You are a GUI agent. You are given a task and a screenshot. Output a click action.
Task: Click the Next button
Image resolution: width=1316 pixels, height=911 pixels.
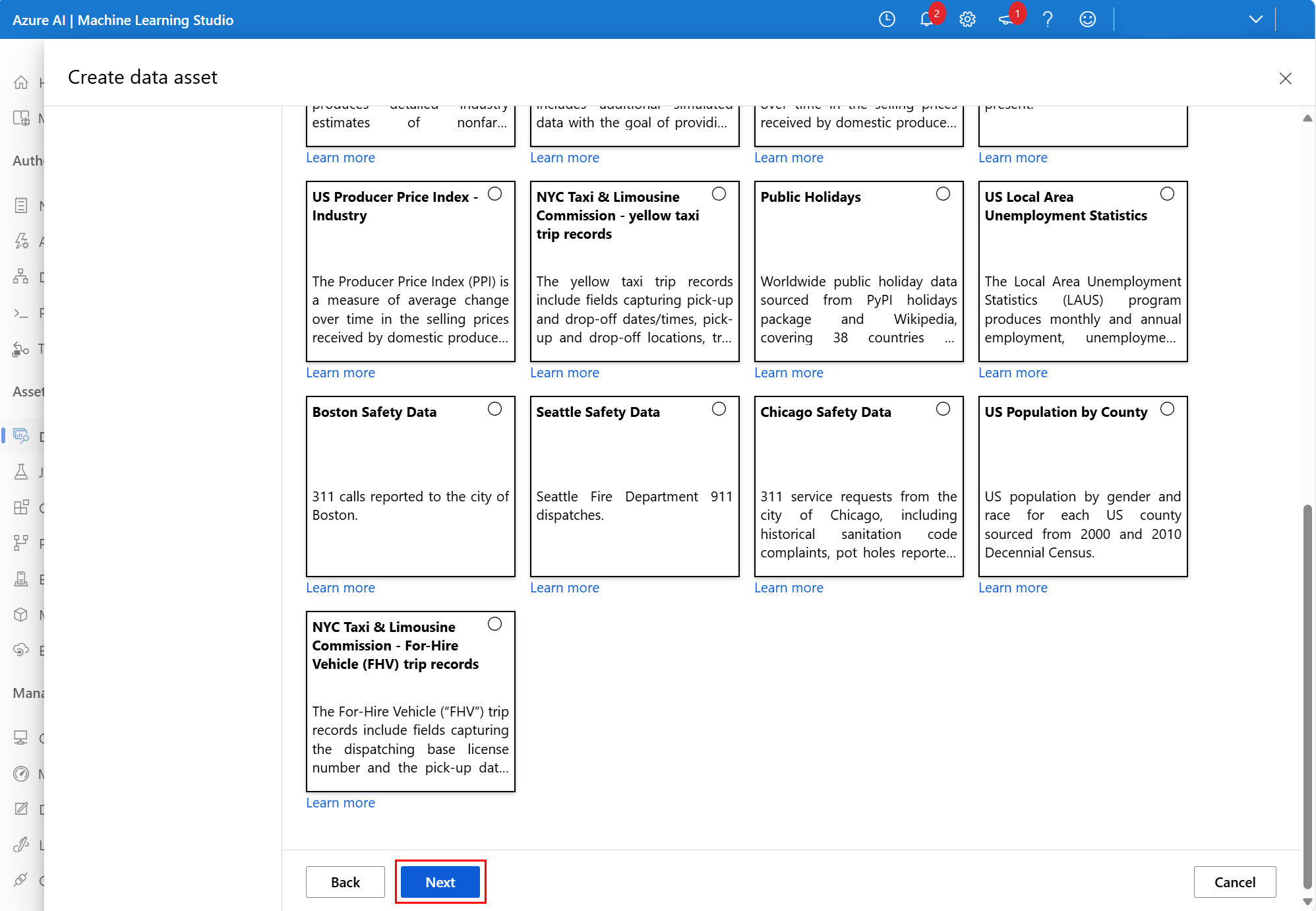click(x=440, y=882)
